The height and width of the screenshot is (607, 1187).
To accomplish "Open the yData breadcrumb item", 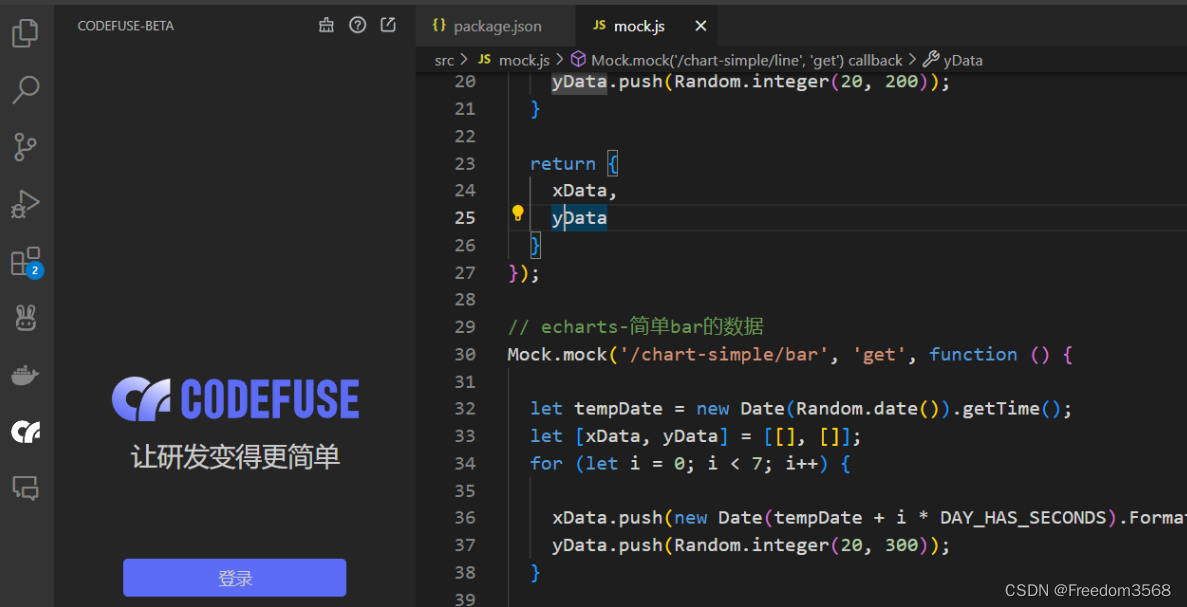I will tap(954, 60).
